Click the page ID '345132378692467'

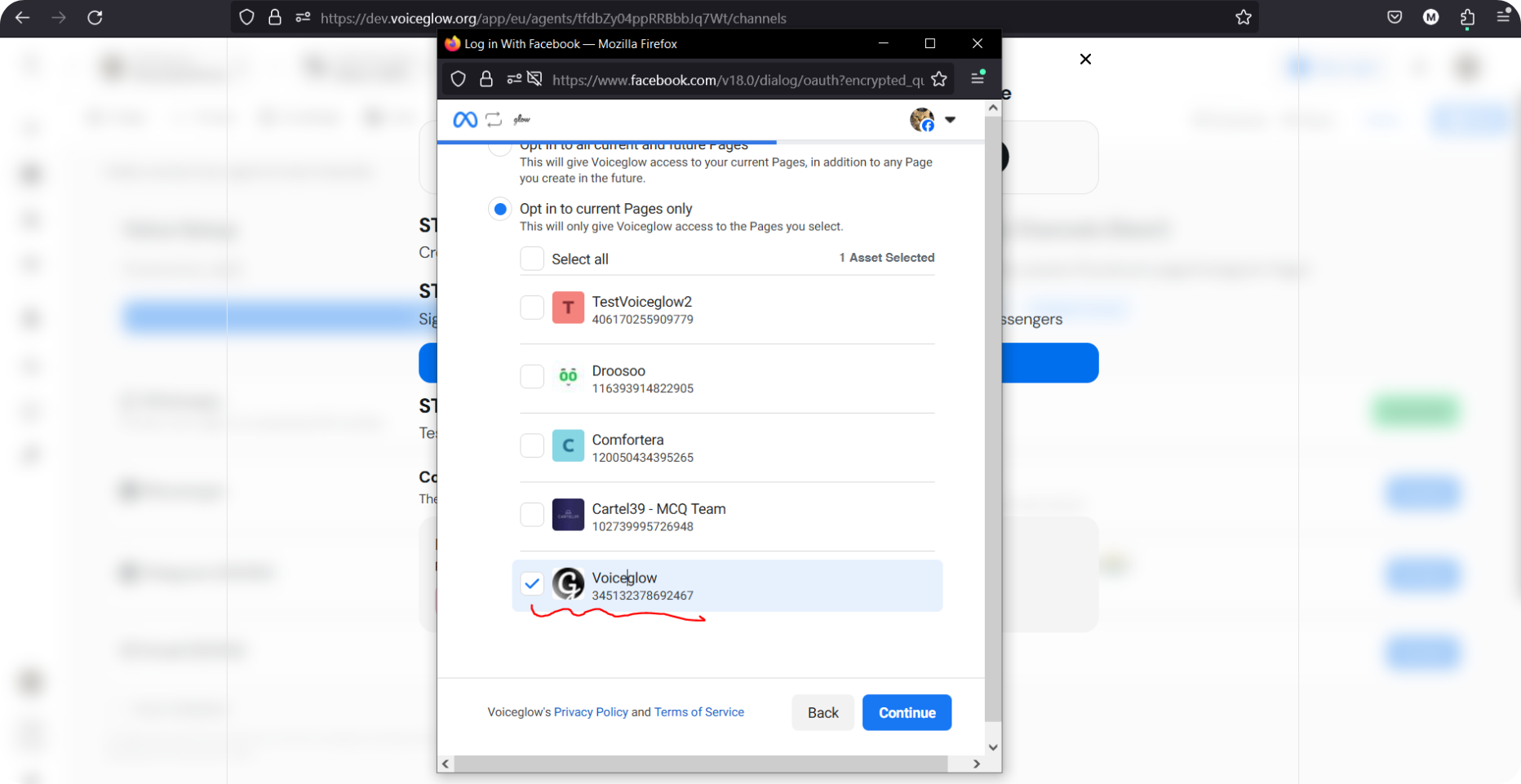tap(643, 596)
